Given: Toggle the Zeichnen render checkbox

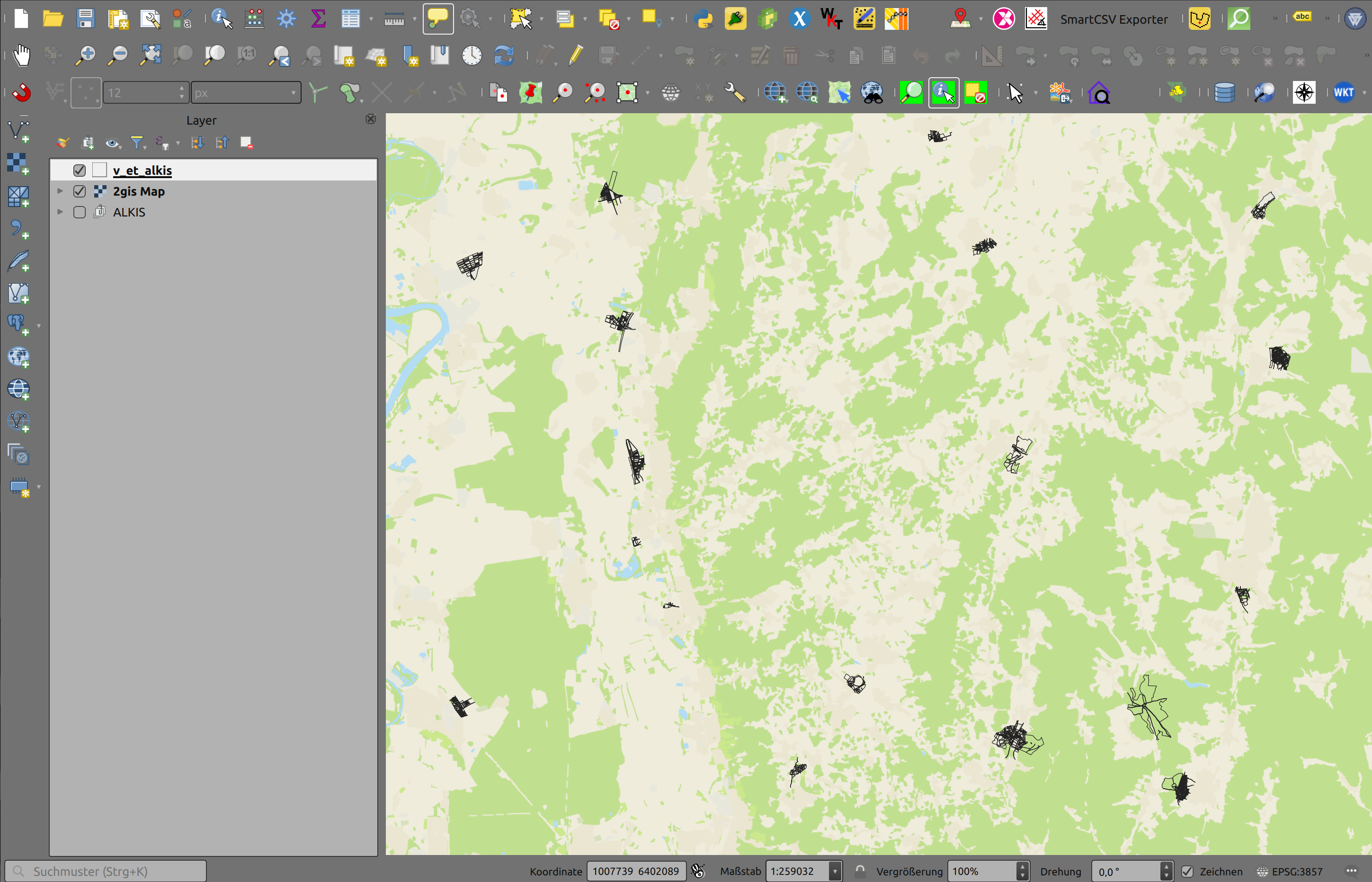Looking at the screenshot, I should pyautogui.click(x=1188, y=871).
